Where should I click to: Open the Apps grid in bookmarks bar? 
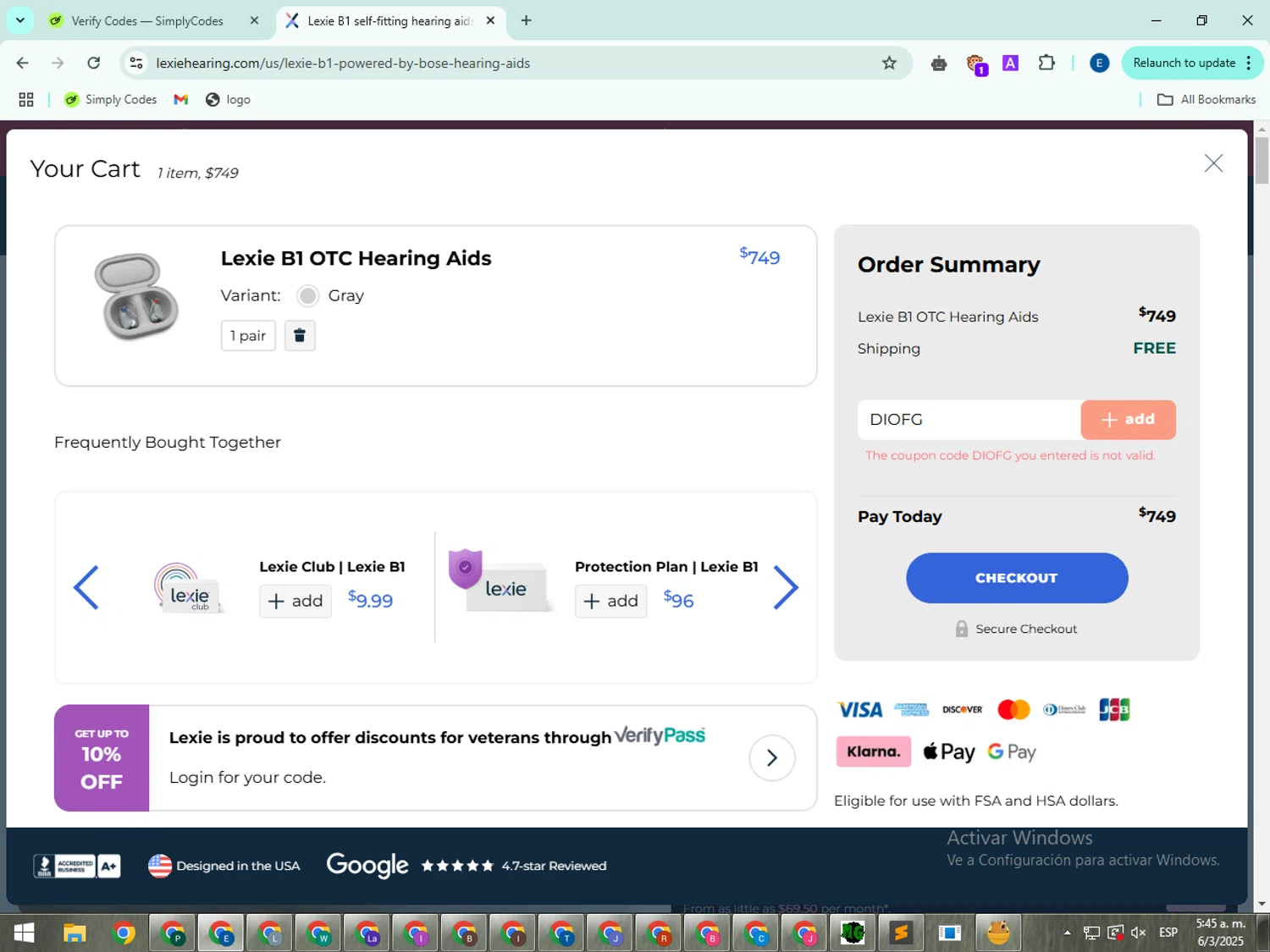[26, 100]
